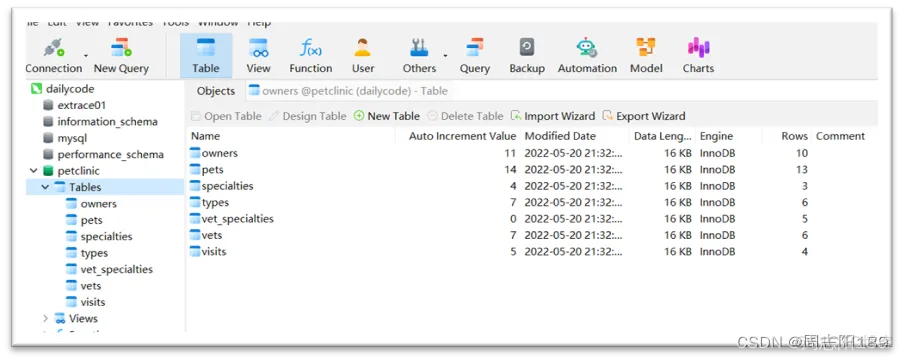
Task: Expand the Views tree node
Action: [x=45, y=318]
